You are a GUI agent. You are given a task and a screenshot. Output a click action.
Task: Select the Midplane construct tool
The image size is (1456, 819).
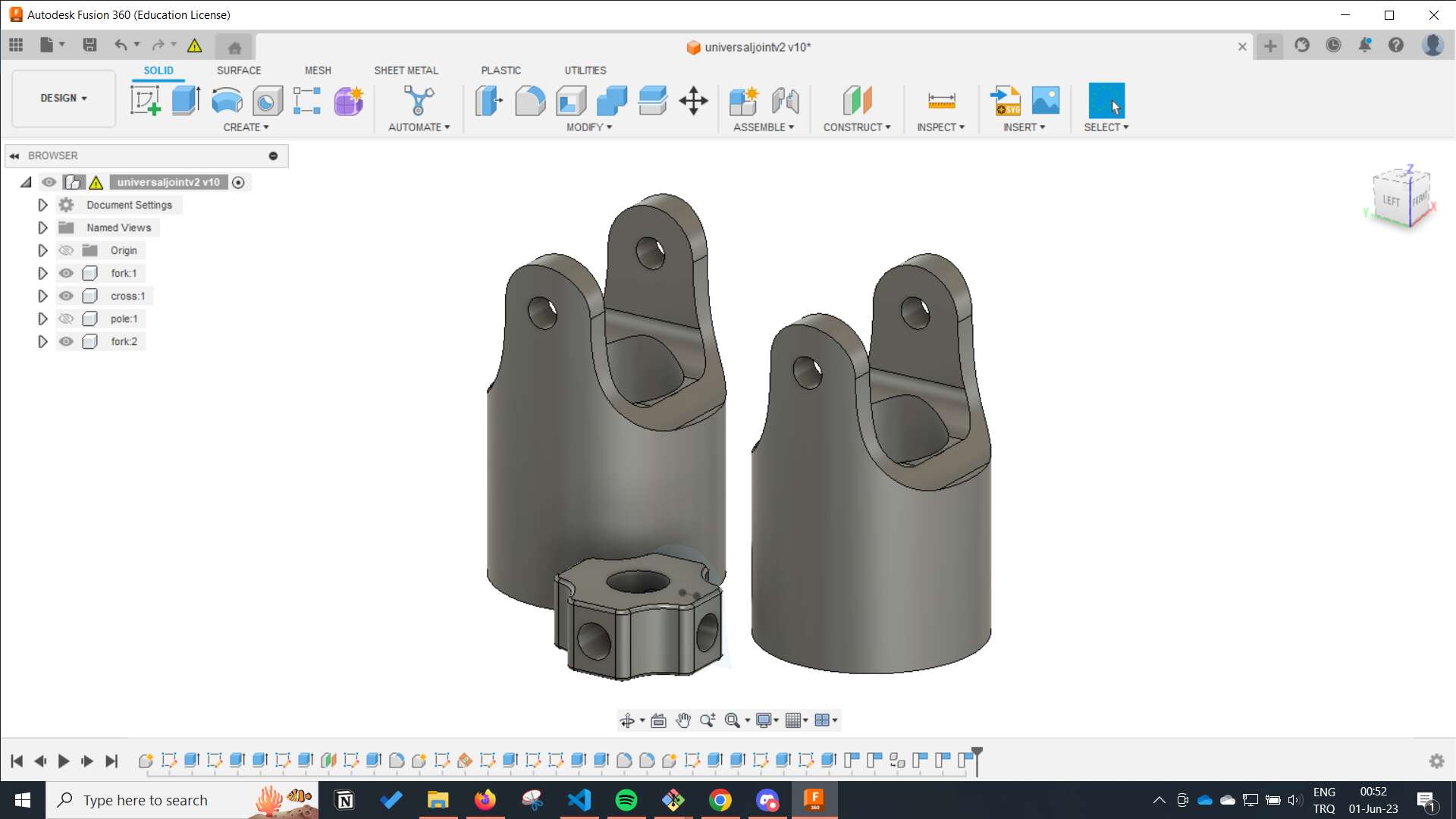(x=857, y=100)
